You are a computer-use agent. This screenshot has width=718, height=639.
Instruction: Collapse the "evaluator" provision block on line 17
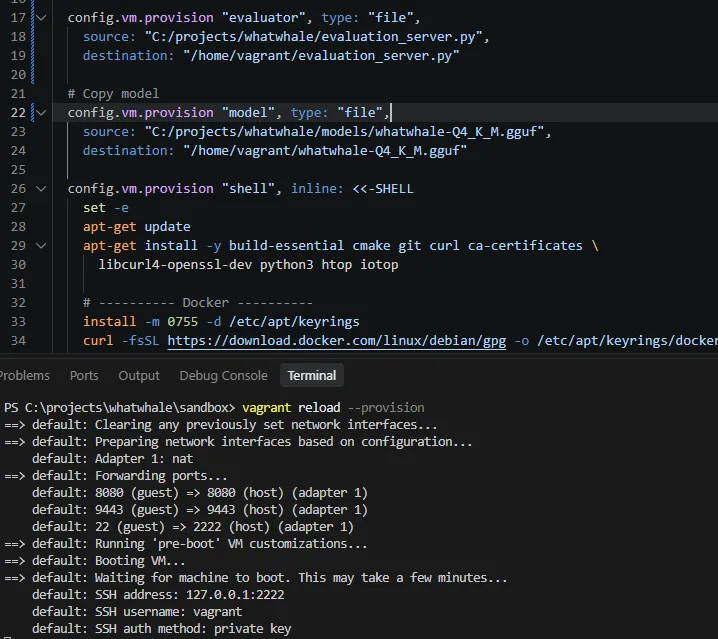(41, 18)
